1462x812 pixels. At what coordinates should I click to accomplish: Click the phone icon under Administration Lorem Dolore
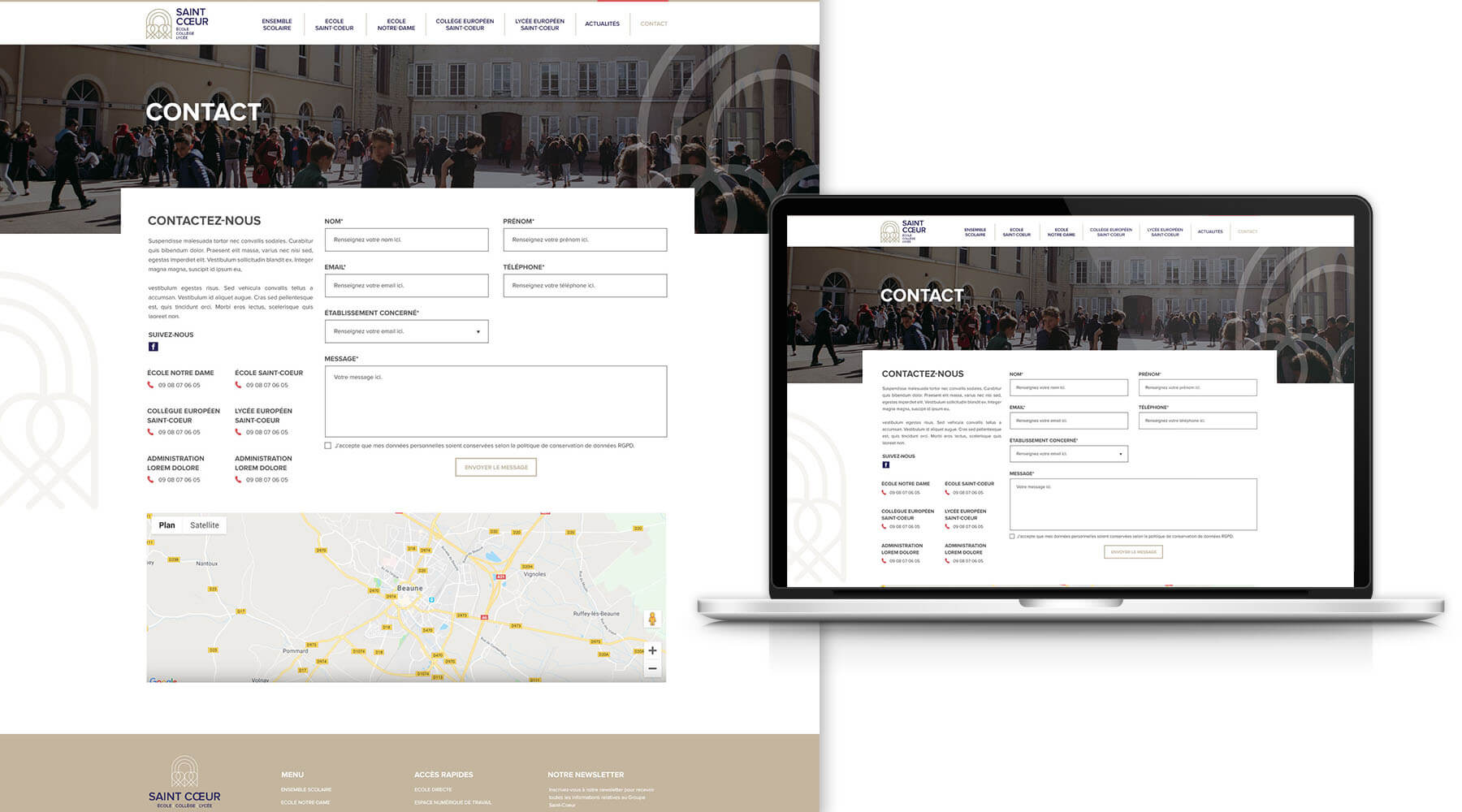tap(150, 479)
